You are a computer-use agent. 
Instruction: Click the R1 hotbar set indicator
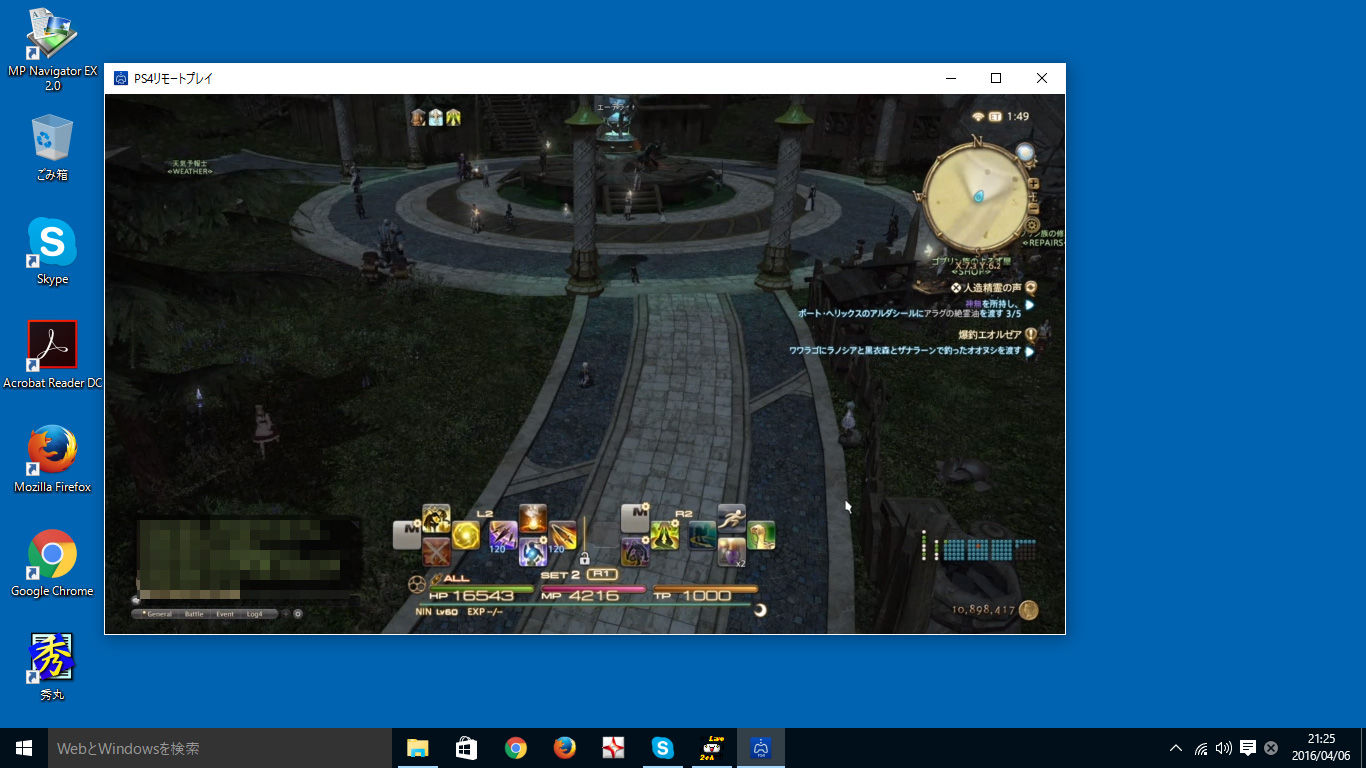coord(601,575)
